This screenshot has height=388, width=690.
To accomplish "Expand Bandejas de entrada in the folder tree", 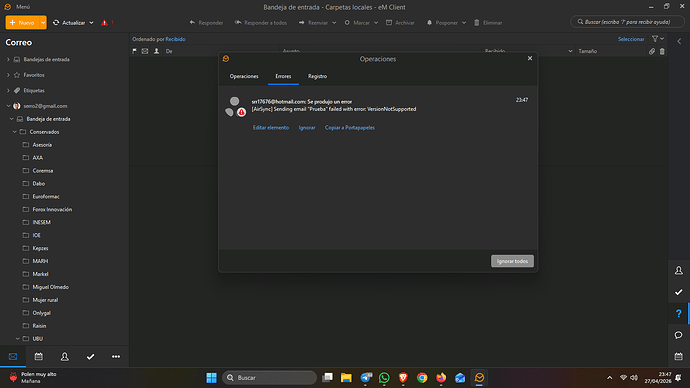I will point(8,59).
